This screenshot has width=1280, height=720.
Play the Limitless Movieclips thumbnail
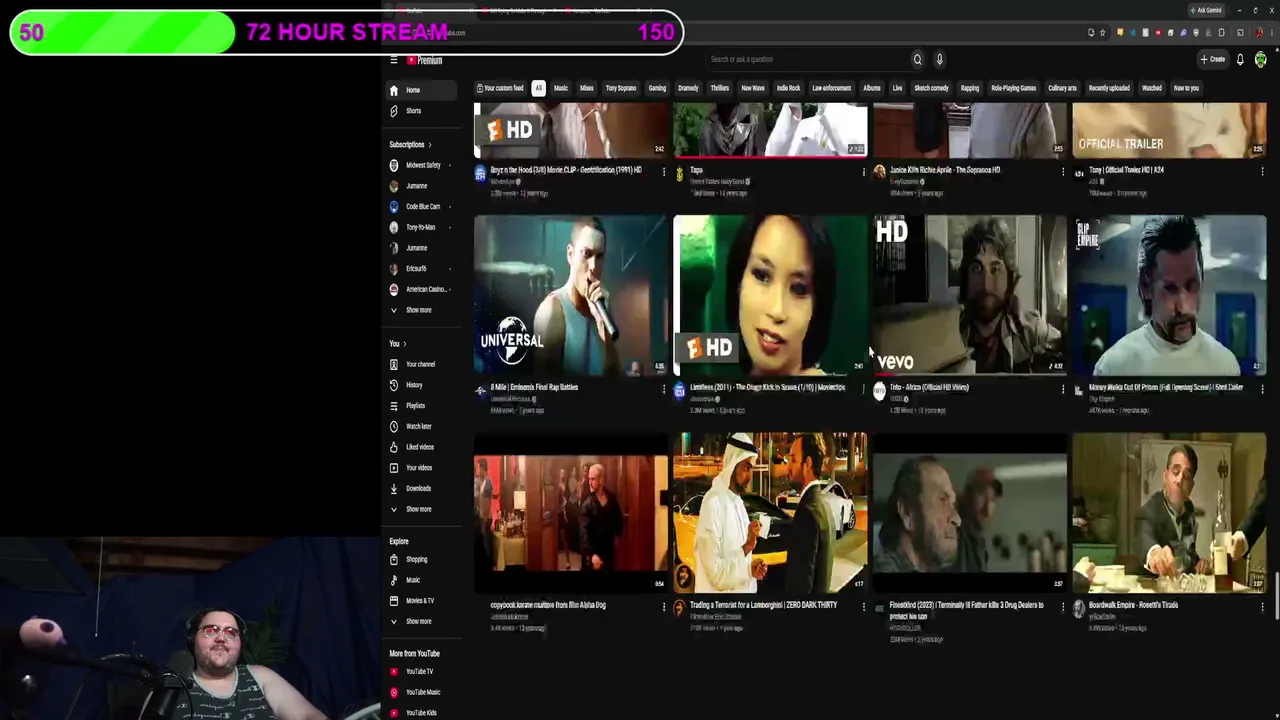(770, 294)
